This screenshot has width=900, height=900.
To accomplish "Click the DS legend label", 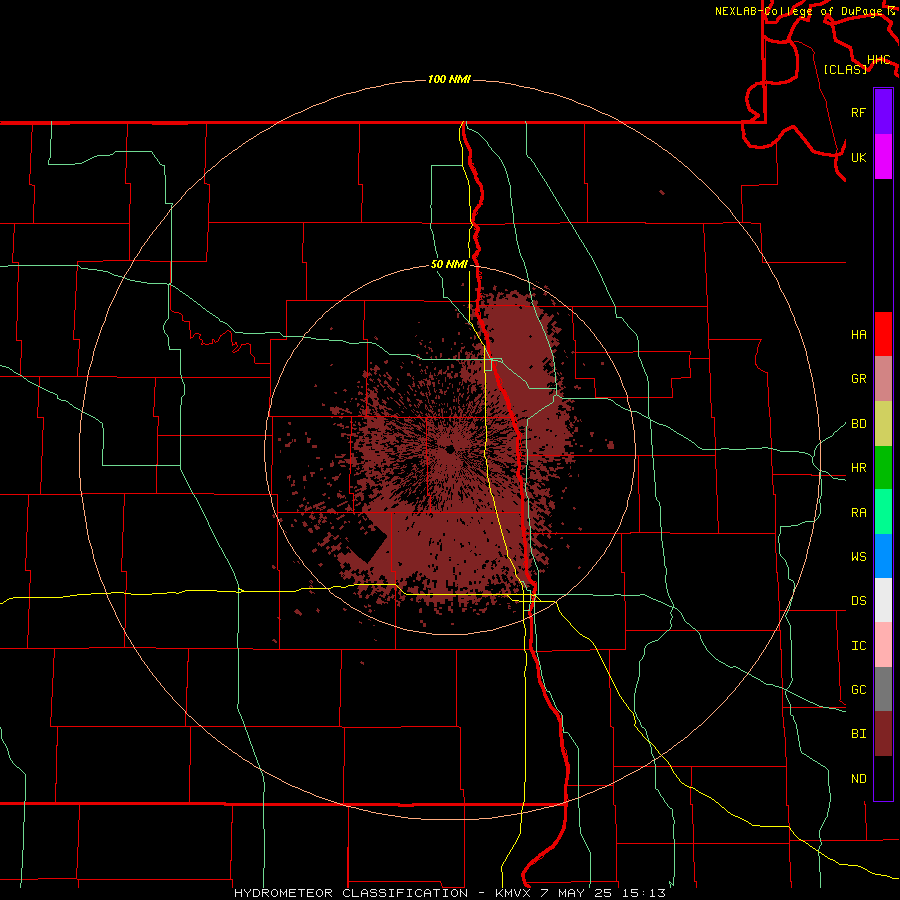I will tap(859, 601).
